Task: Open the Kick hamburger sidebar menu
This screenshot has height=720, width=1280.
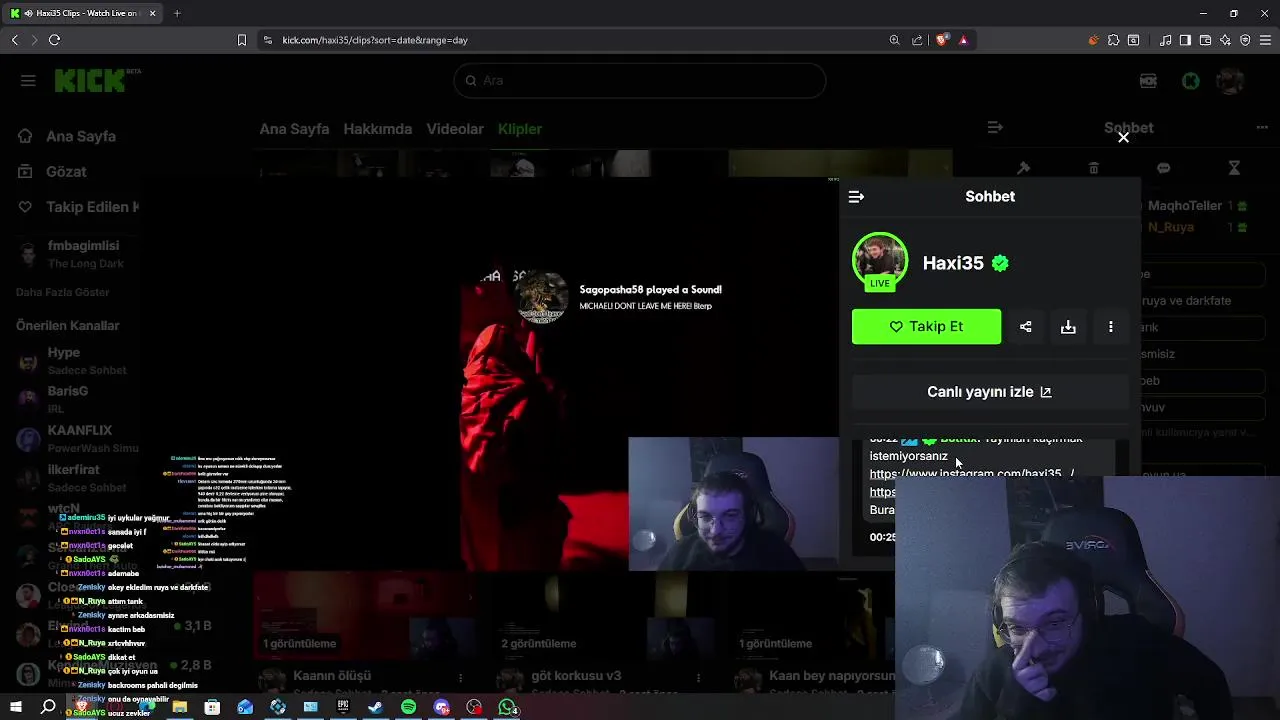Action: point(28,81)
